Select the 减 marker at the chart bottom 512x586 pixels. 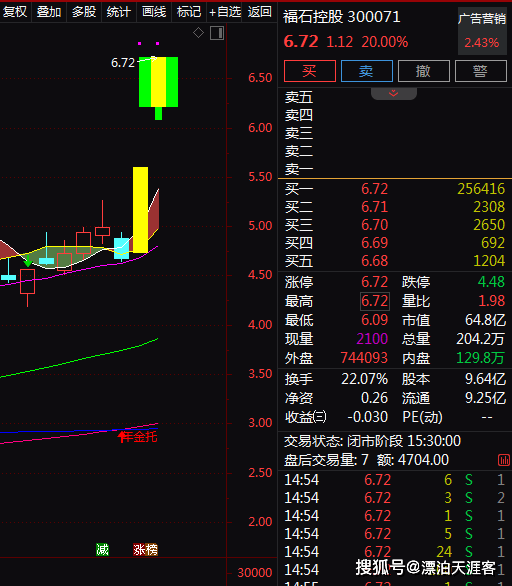click(x=102, y=550)
